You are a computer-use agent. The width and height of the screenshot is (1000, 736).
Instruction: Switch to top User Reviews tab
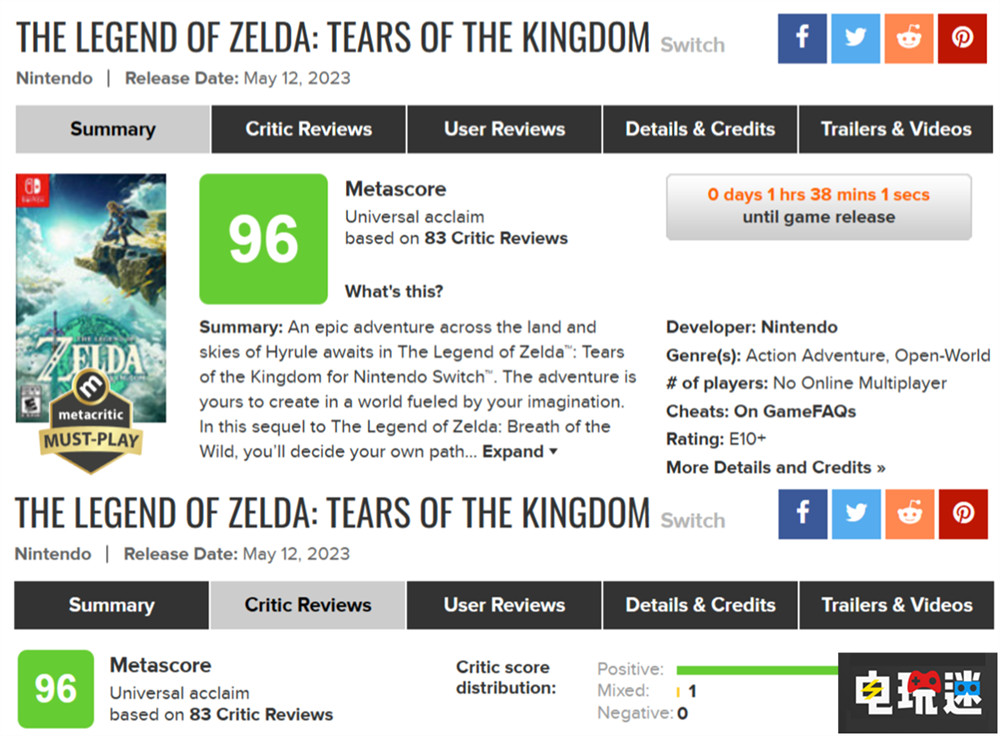tap(504, 129)
